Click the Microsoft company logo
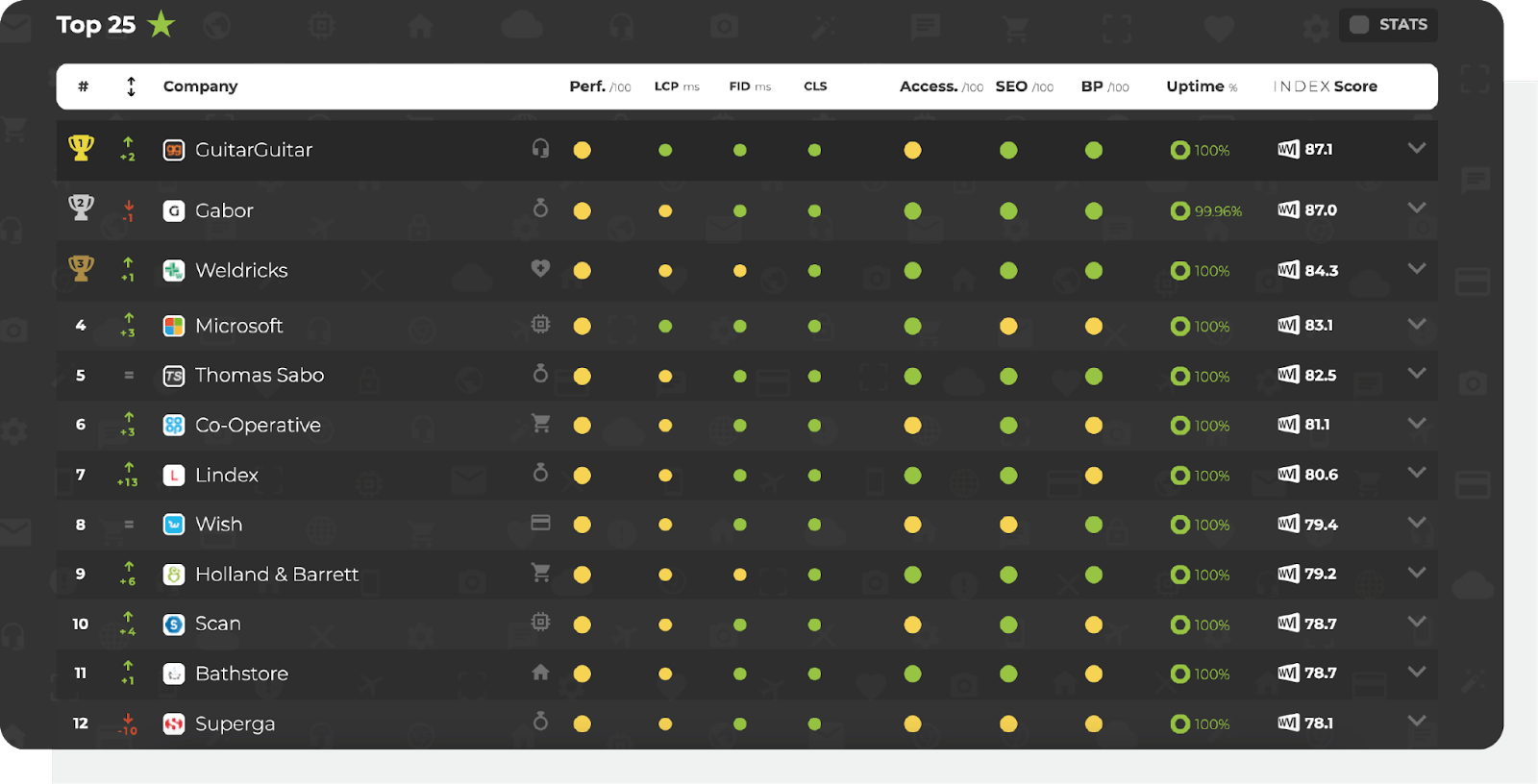Viewport: 1538px width, 784px height. [x=174, y=327]
